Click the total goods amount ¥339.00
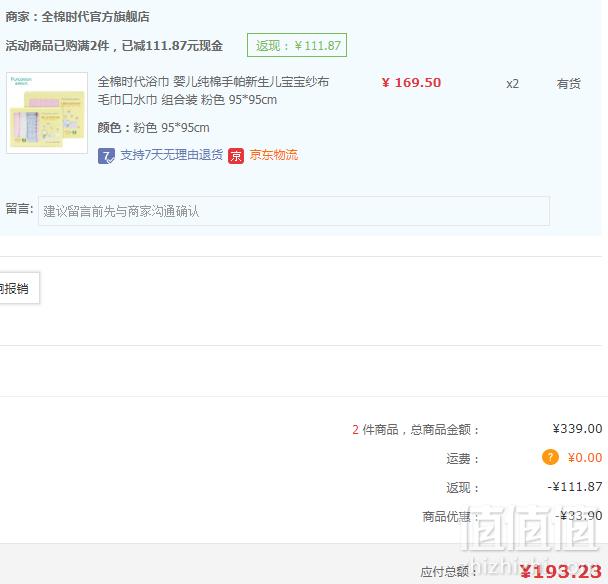The height and width of the screenshot is (584, 608). [577, 429]
